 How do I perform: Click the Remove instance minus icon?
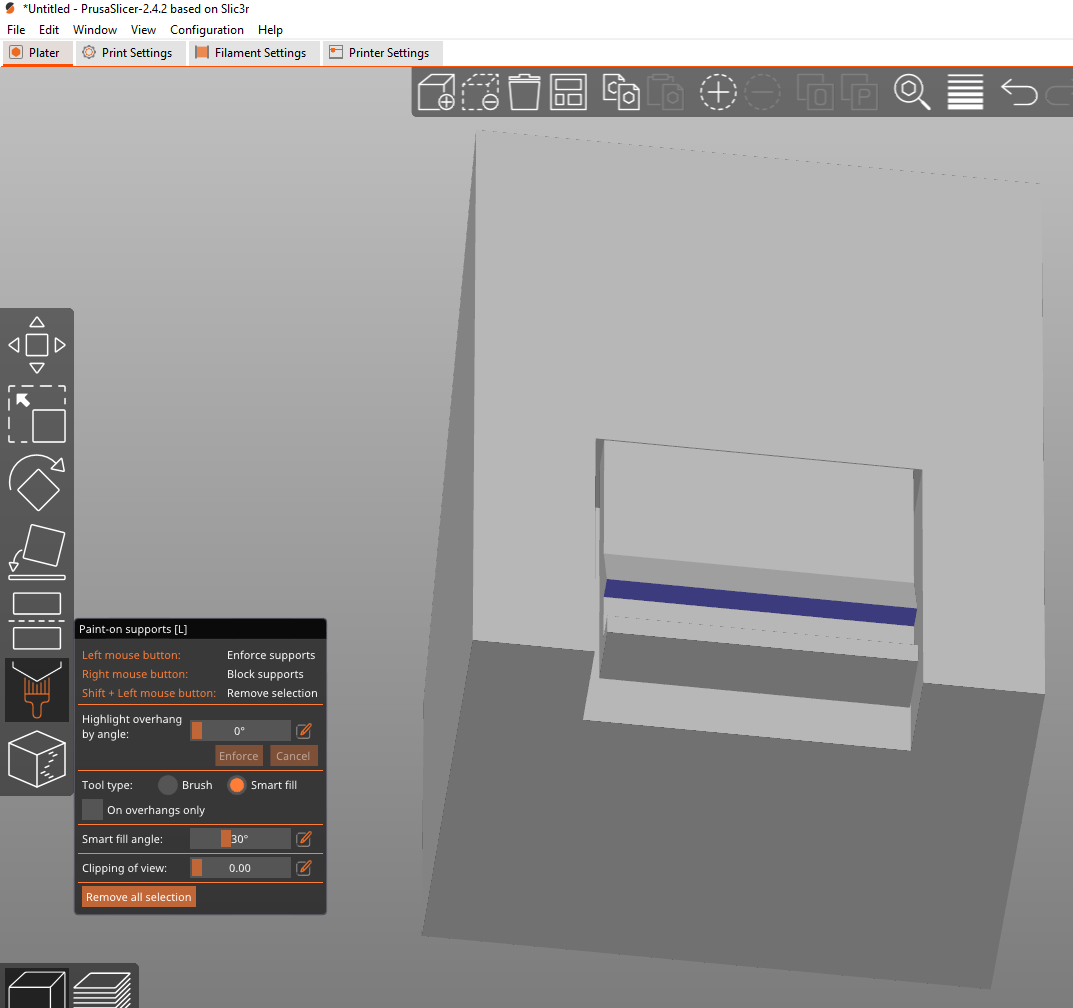tap(762, 92)
